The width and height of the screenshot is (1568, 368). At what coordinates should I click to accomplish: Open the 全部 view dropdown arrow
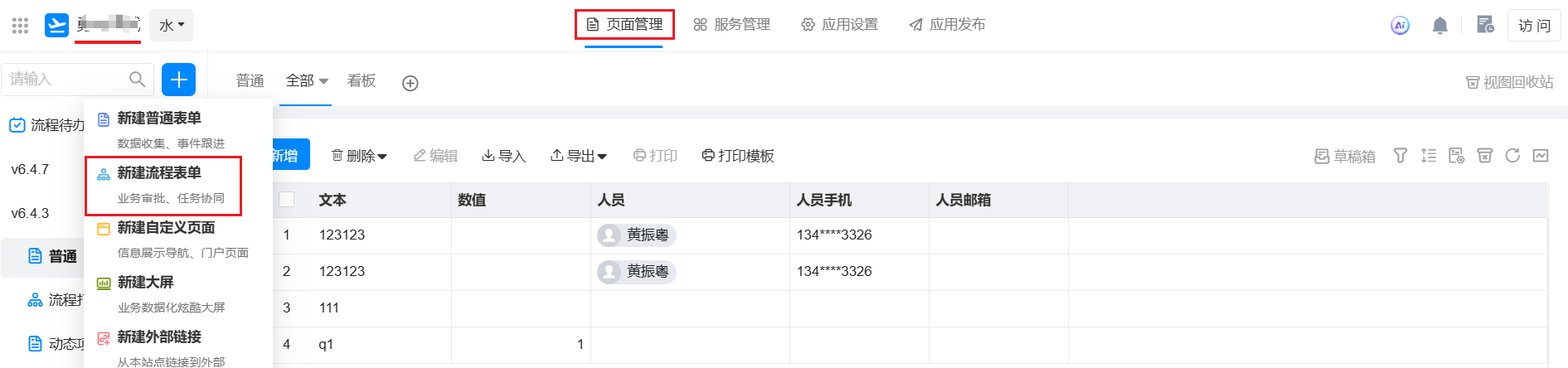323,81
